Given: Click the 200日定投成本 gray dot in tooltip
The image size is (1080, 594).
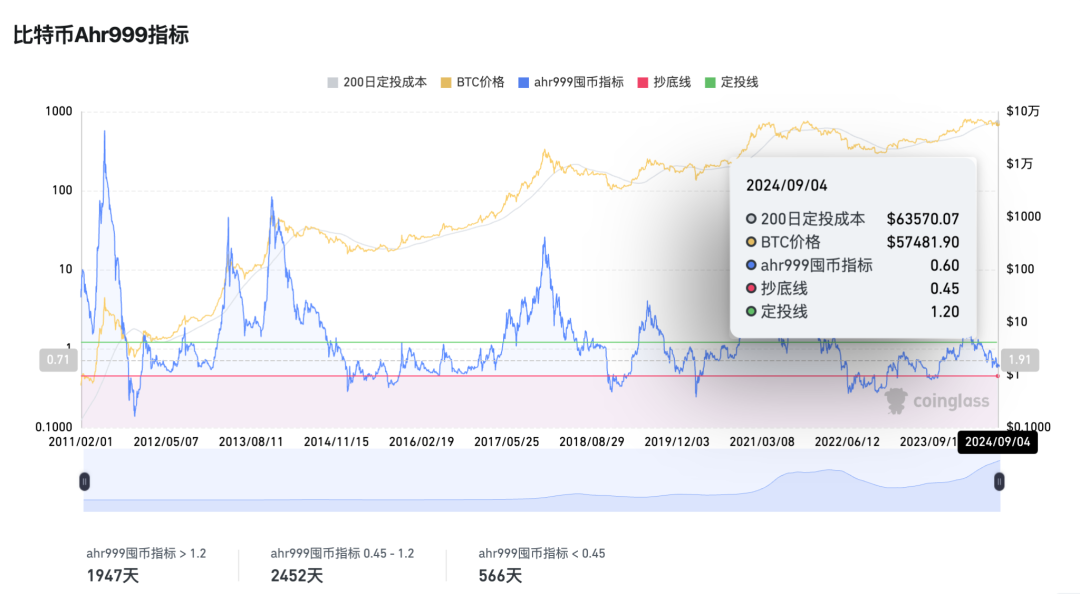Looking at the screenshot, I should [x=752, y=219].
